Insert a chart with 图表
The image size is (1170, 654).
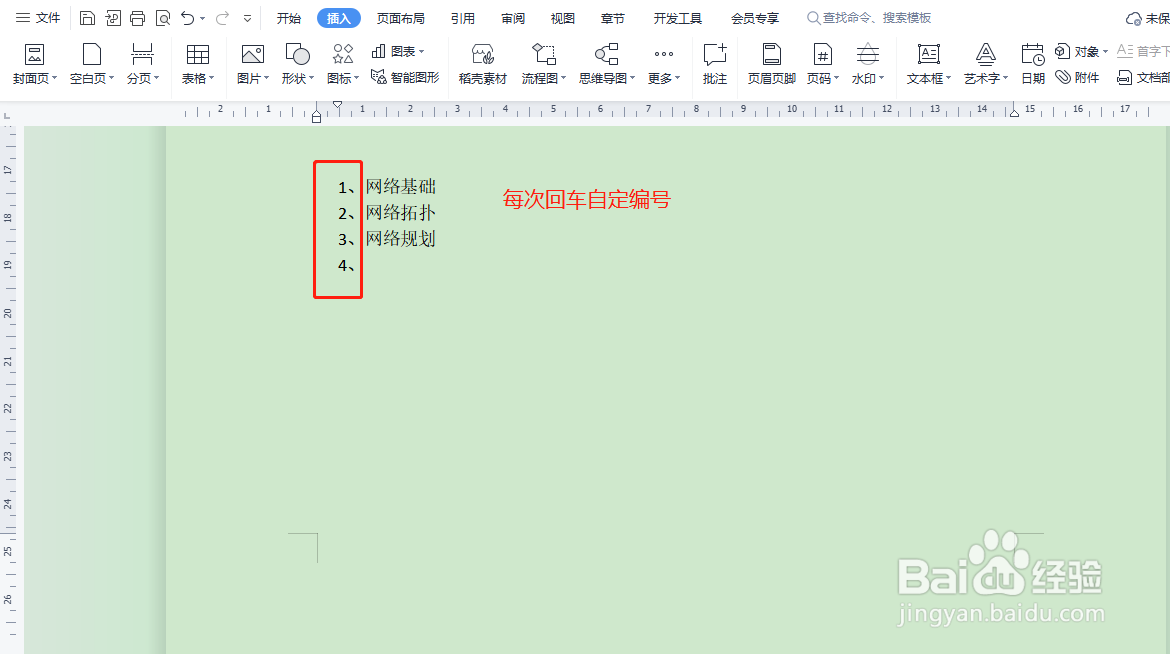(x=398, y=51)
